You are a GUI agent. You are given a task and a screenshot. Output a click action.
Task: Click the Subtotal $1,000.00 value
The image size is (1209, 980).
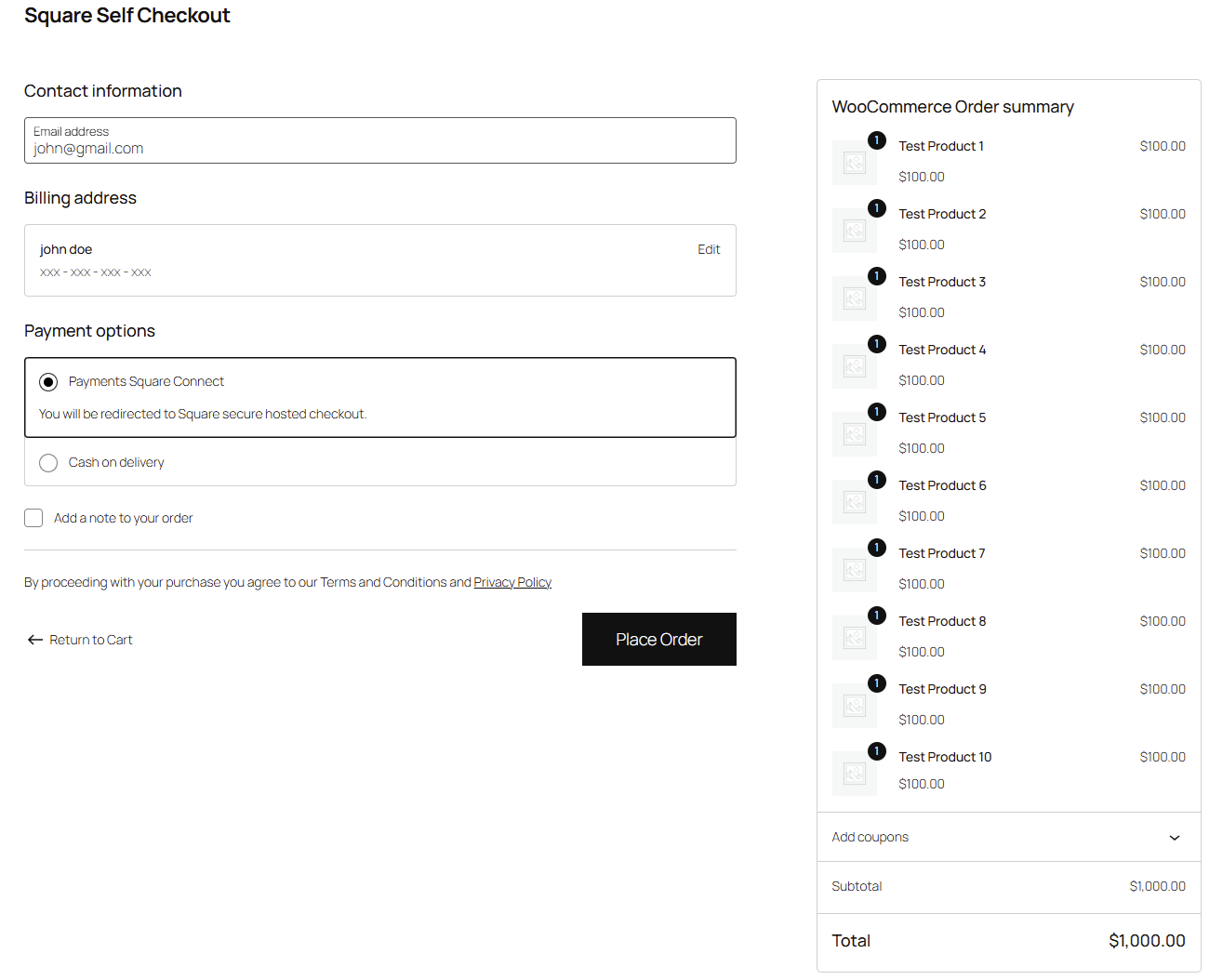1158,886
